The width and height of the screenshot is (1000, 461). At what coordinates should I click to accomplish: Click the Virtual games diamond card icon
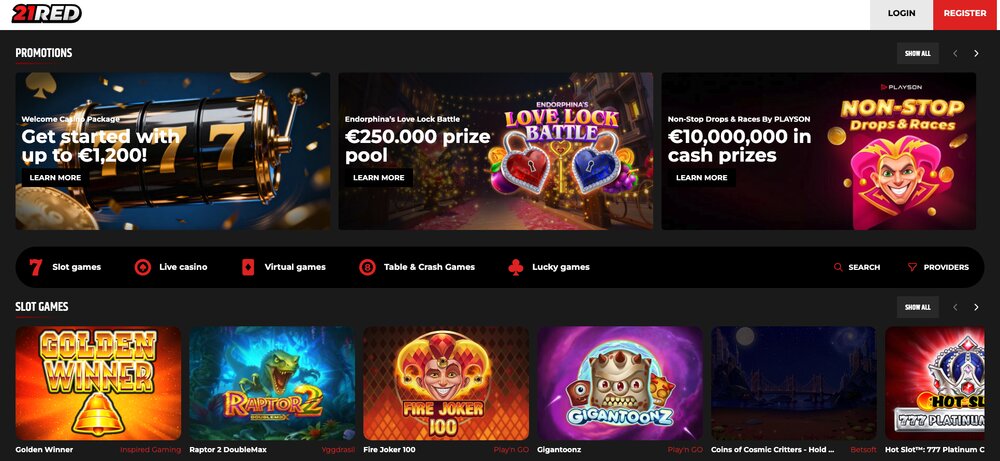[x=248, y=267]
